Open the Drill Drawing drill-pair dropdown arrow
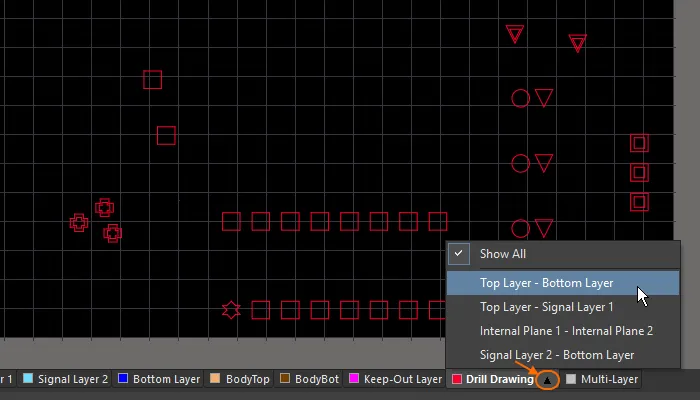Image resolution: width=700 pixels, height=400 pixels. click(547, 380)
